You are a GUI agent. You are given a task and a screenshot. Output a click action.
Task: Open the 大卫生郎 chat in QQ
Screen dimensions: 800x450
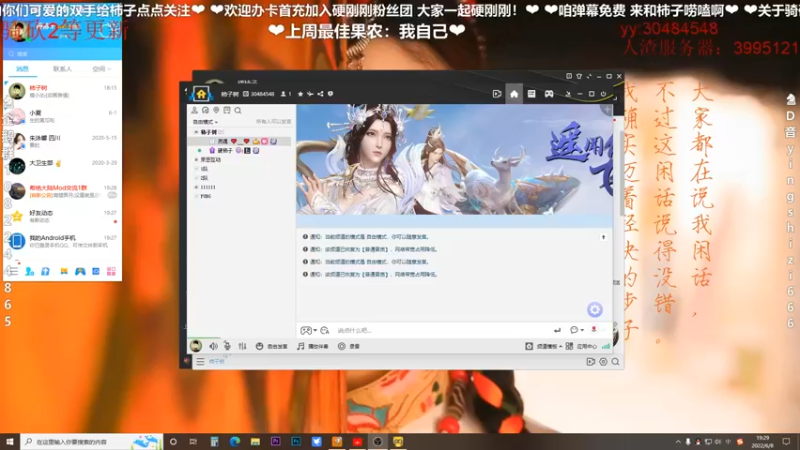(62, 165)
